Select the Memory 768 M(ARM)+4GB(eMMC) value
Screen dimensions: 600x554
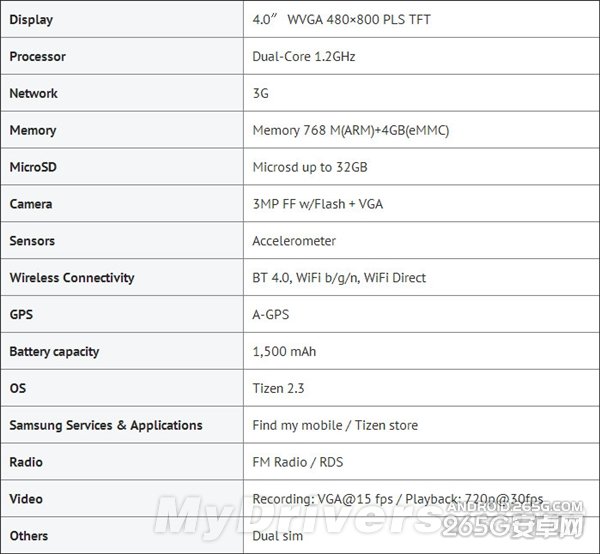pos(350,131)
